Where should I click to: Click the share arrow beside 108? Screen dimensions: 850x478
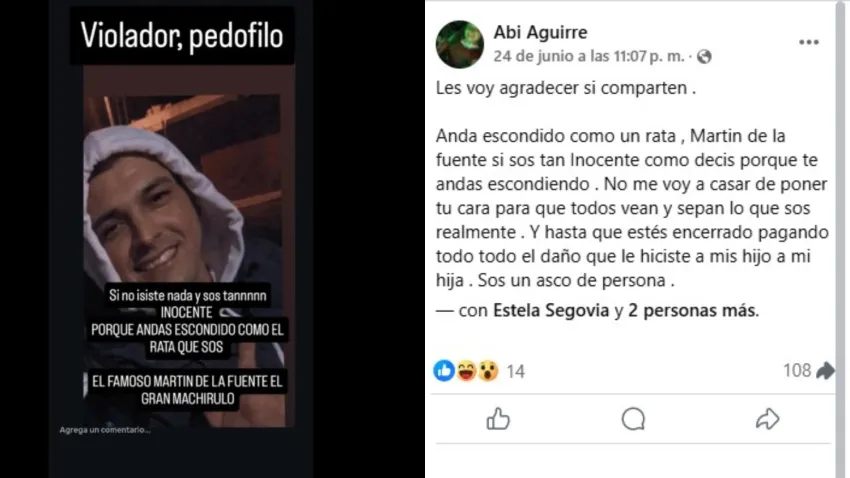pos(825,371)
